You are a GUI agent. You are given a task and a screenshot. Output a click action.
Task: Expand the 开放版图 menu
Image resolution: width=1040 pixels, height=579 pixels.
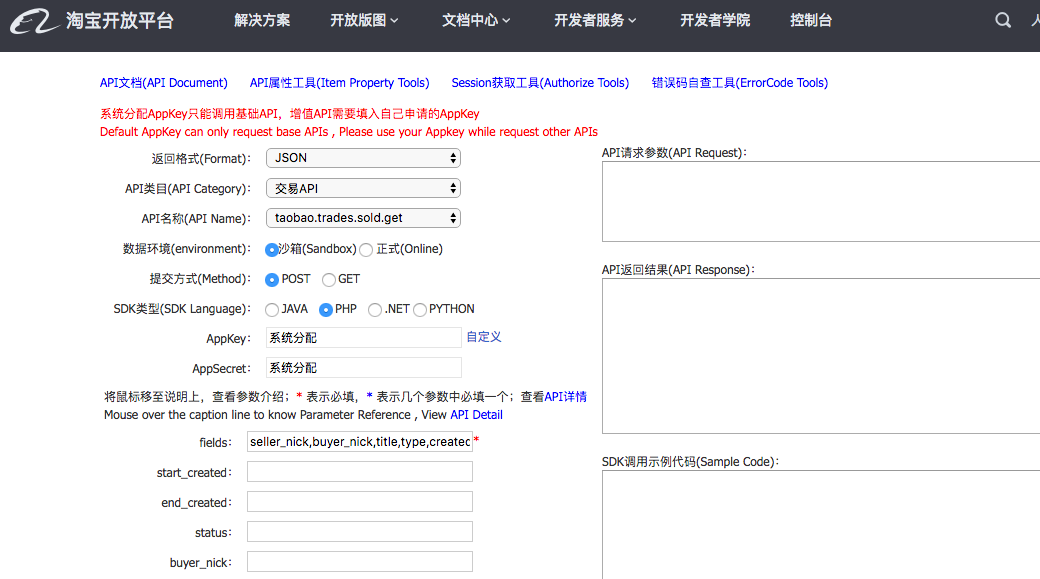click(364, 21)
